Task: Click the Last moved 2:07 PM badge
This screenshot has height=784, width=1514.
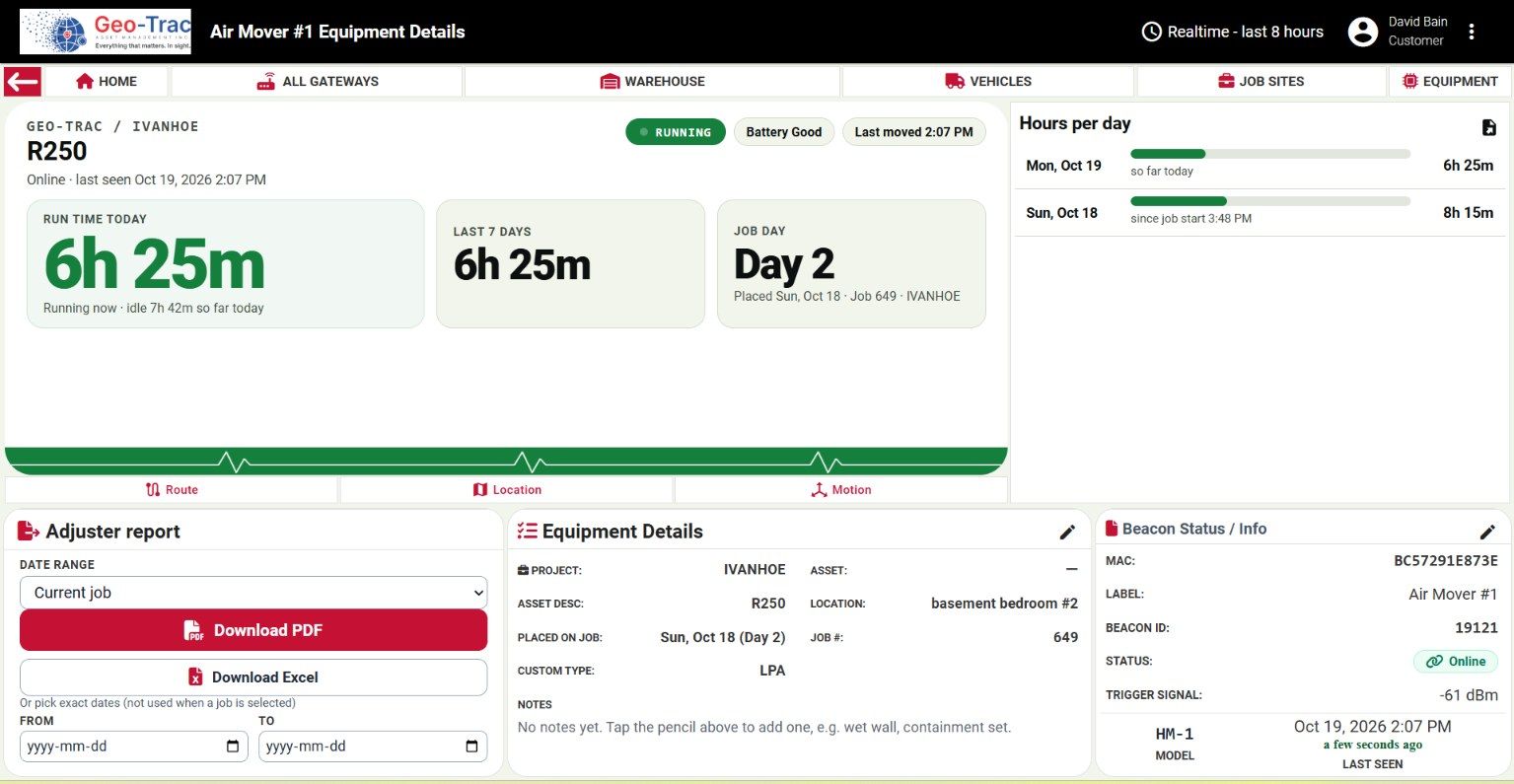Action: click(913, 132)
